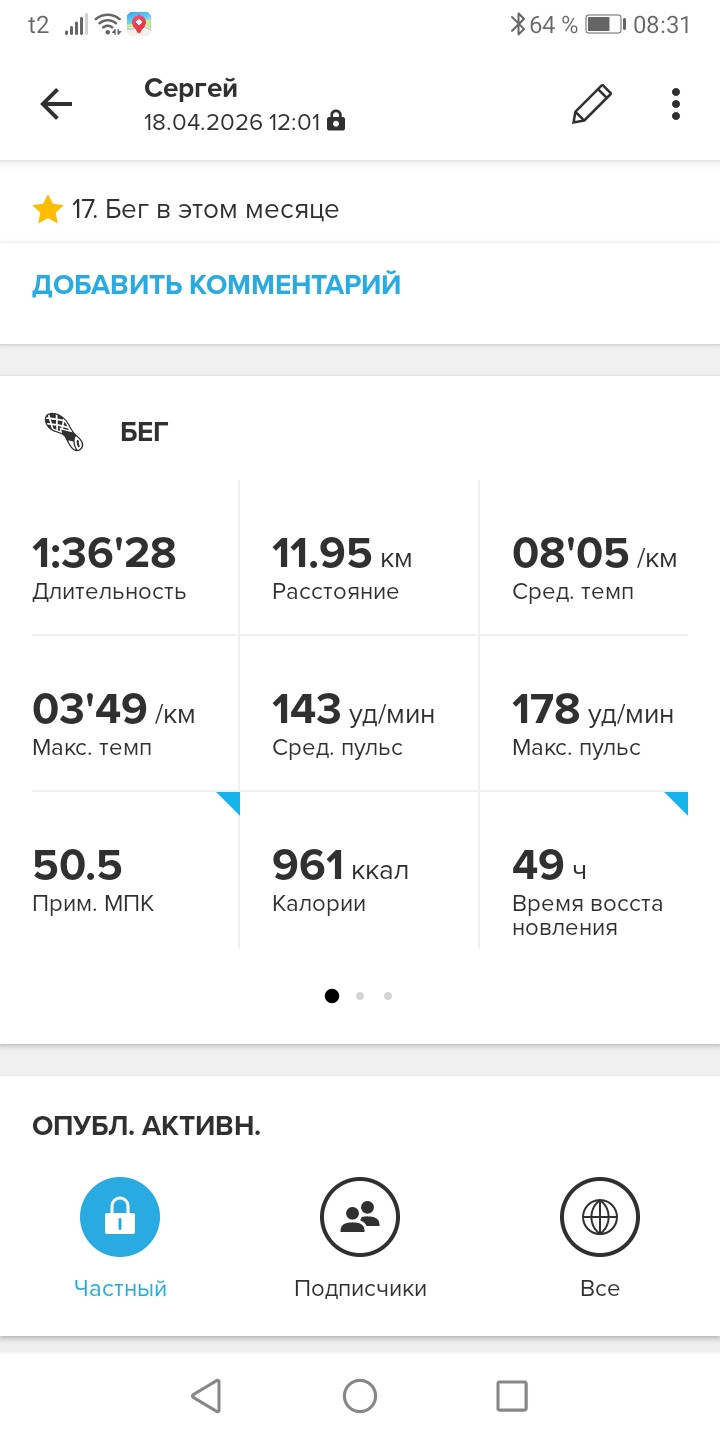Select Частный privacy lock option
Image resolution: width=720 pixels, height=1440 pixels.
120,1217
